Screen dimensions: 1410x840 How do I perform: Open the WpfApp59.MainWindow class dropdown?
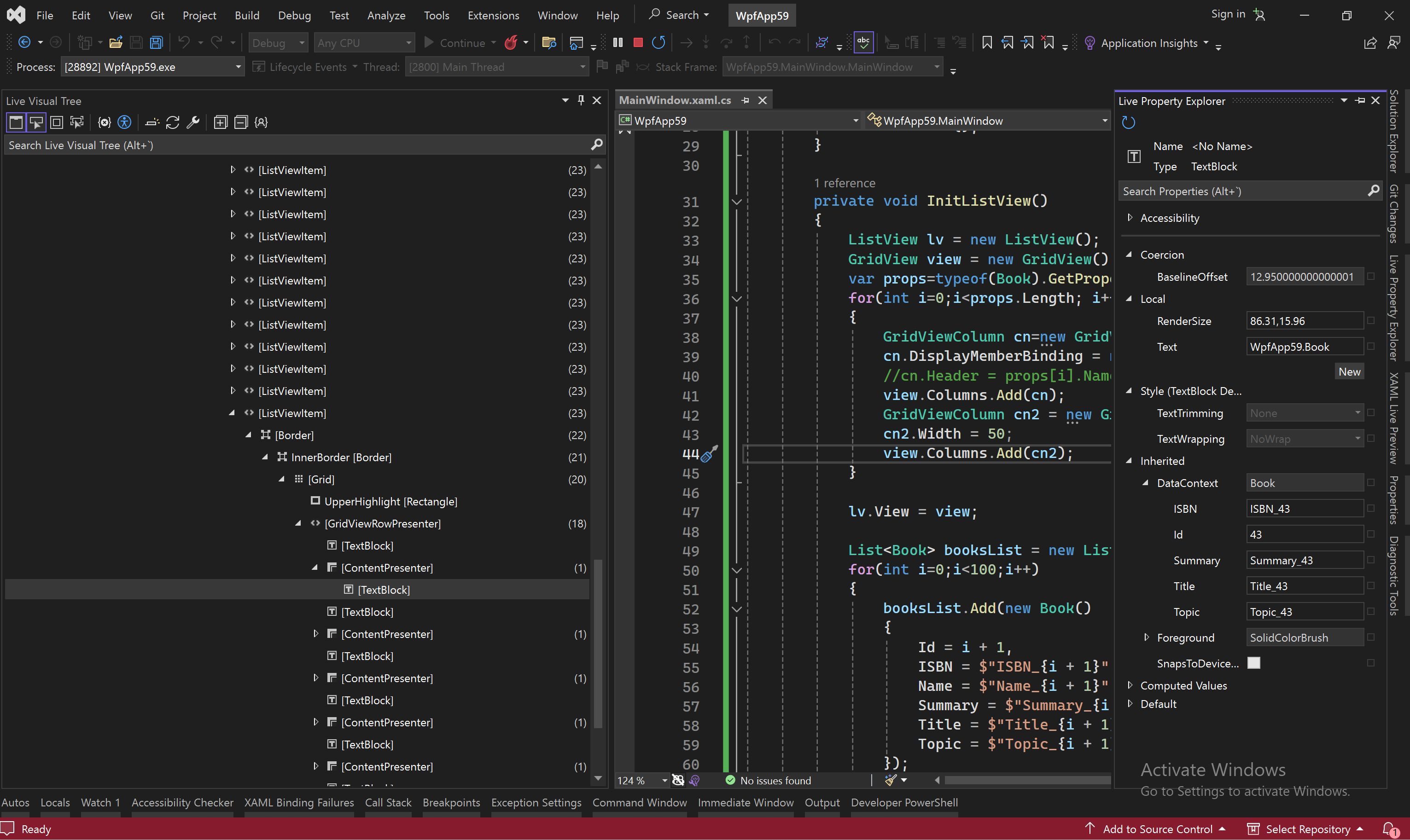coord(988,121)
